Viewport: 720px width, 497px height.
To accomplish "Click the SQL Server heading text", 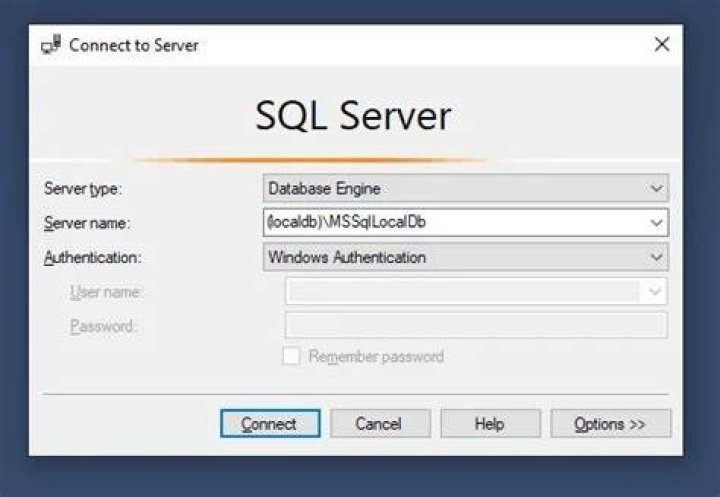I will click(x=353, y=116).
